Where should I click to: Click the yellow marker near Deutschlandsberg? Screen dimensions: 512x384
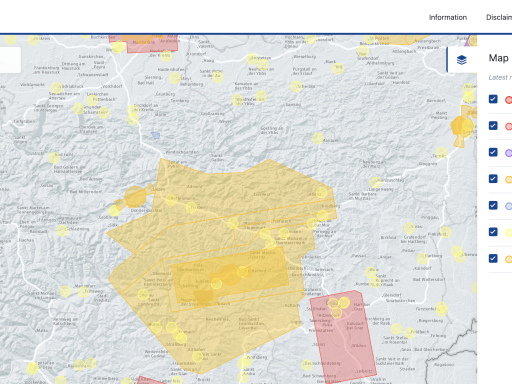coord(307,365)
